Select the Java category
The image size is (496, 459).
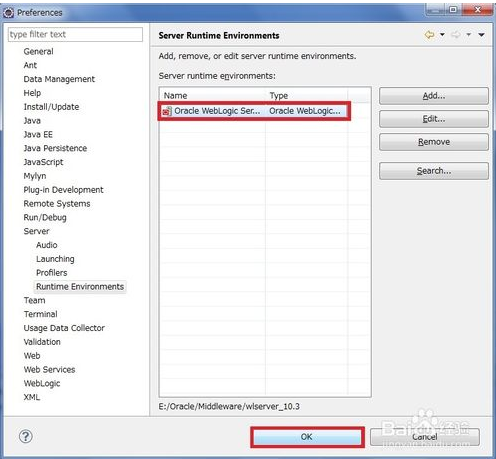pos(32,121)
